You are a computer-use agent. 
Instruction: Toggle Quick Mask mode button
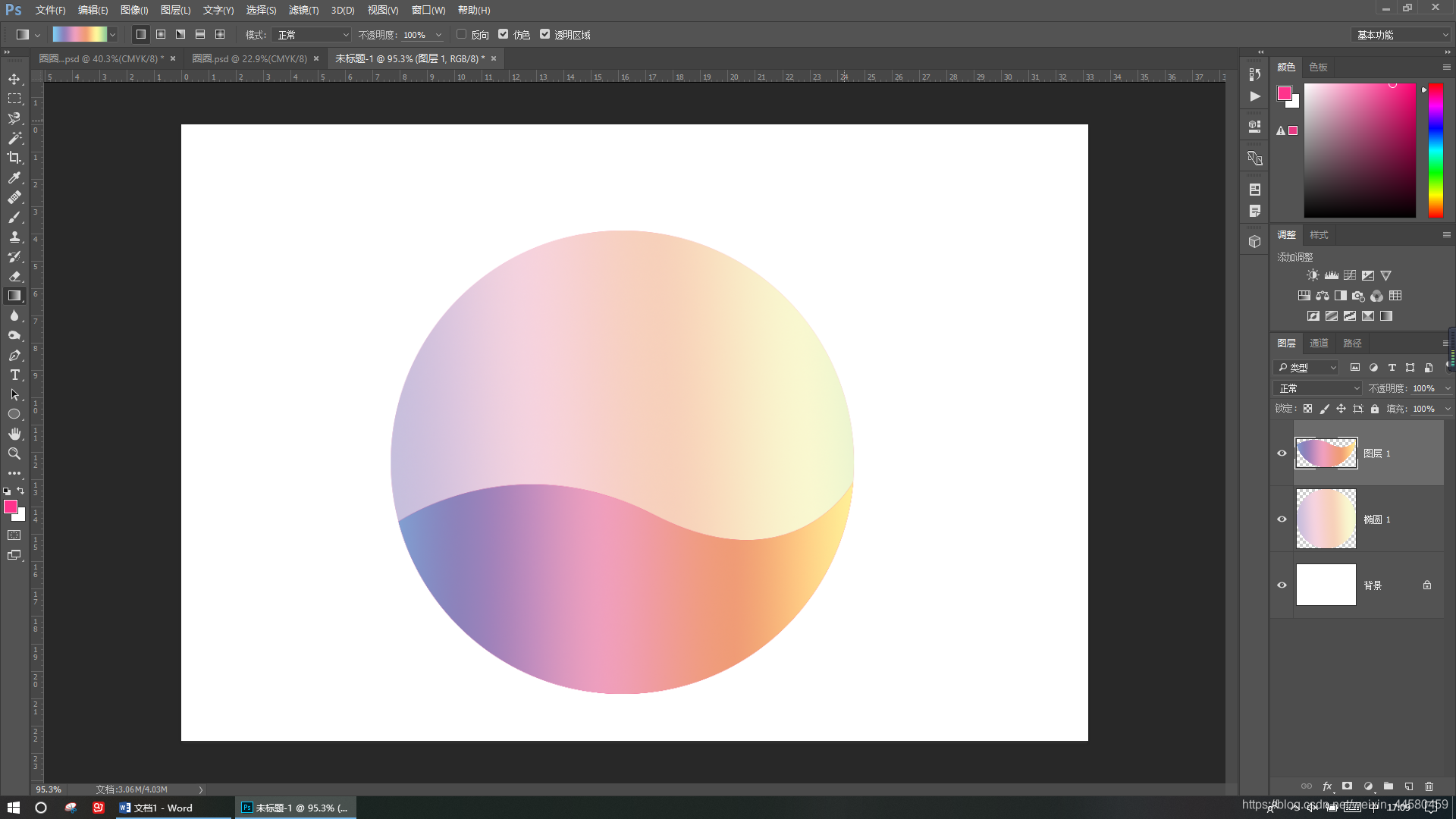pyautogui.click(x=14, y=535)
